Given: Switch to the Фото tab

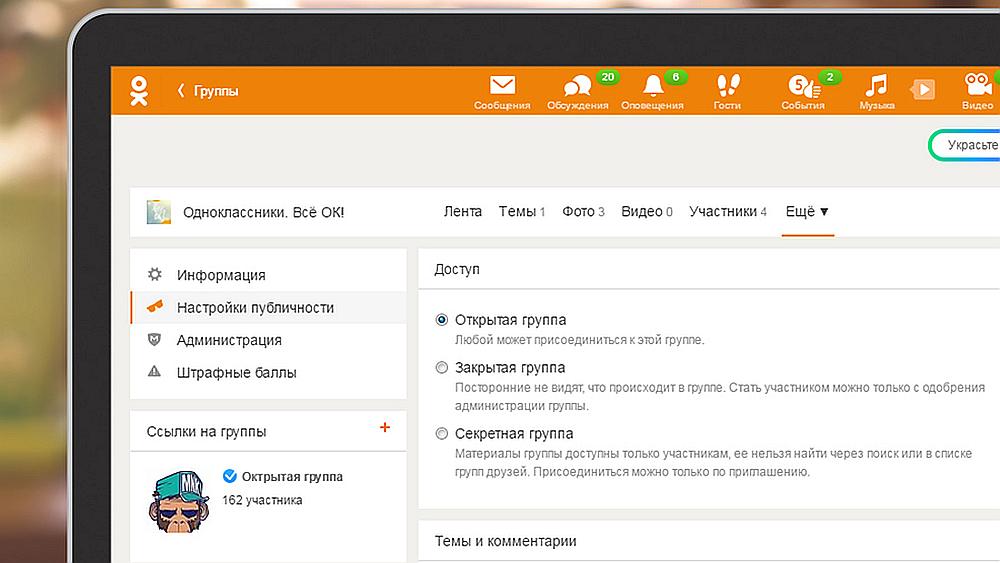Looking at the screenshot, I should tap(583, 212).
